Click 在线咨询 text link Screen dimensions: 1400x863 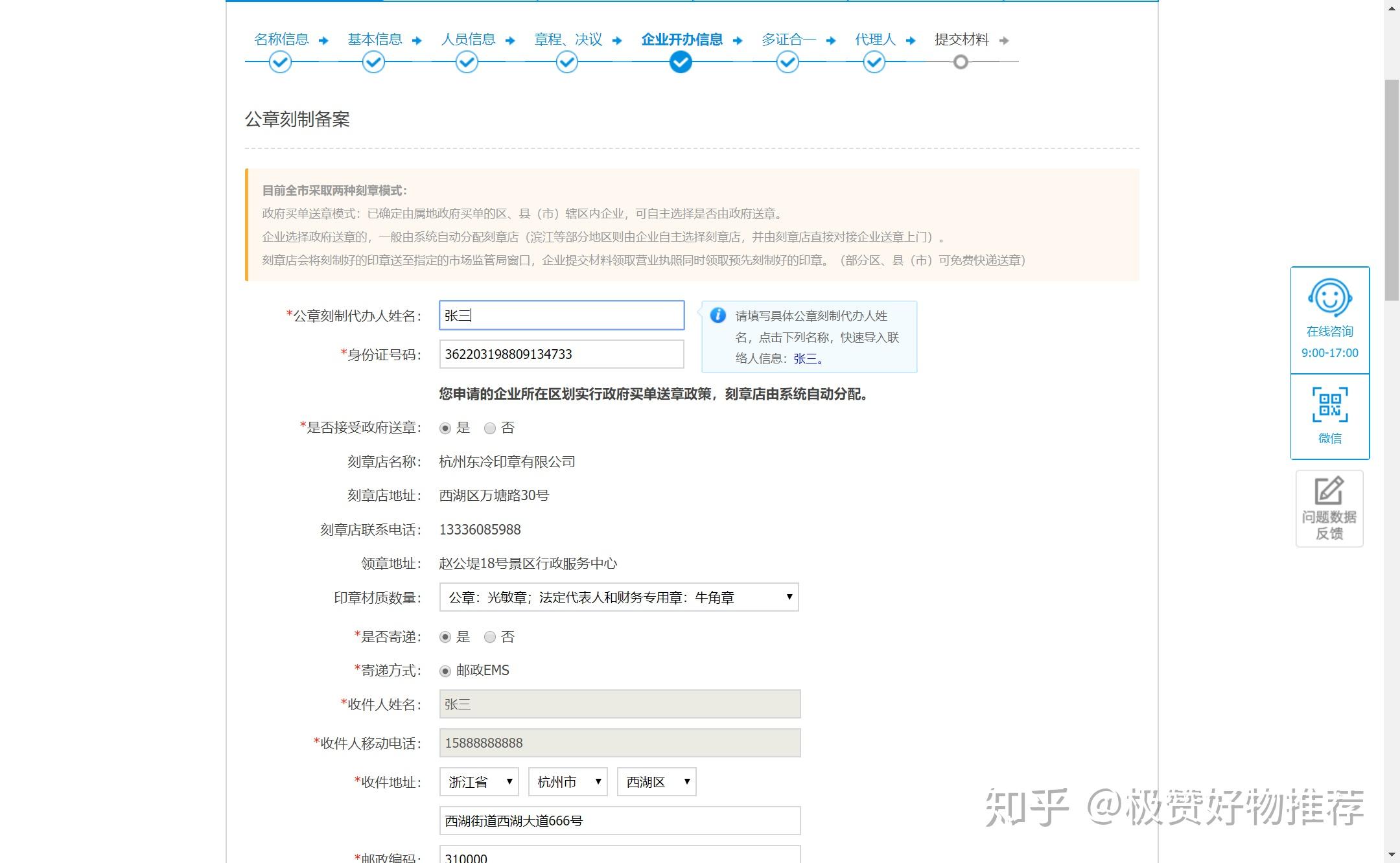click(x=1330, y=332)
